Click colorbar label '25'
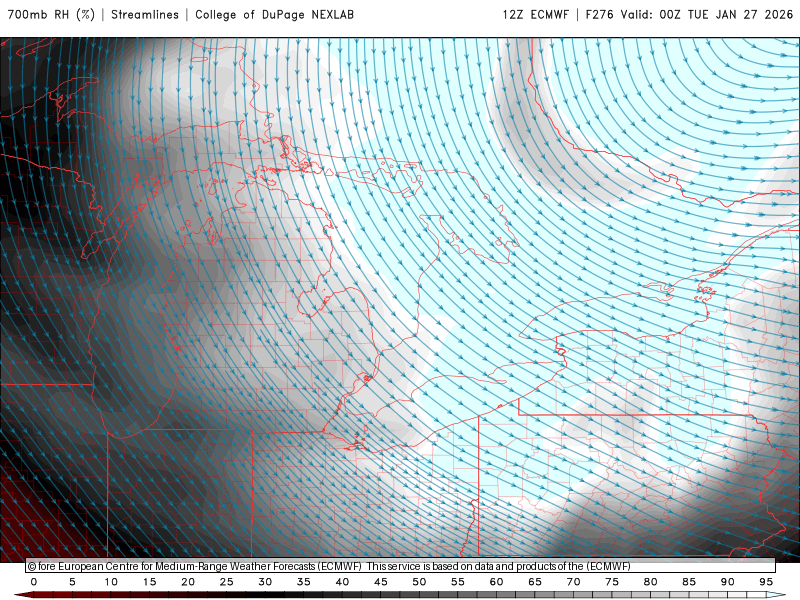This screenshot has height=600, width=800. pos(227,582)
